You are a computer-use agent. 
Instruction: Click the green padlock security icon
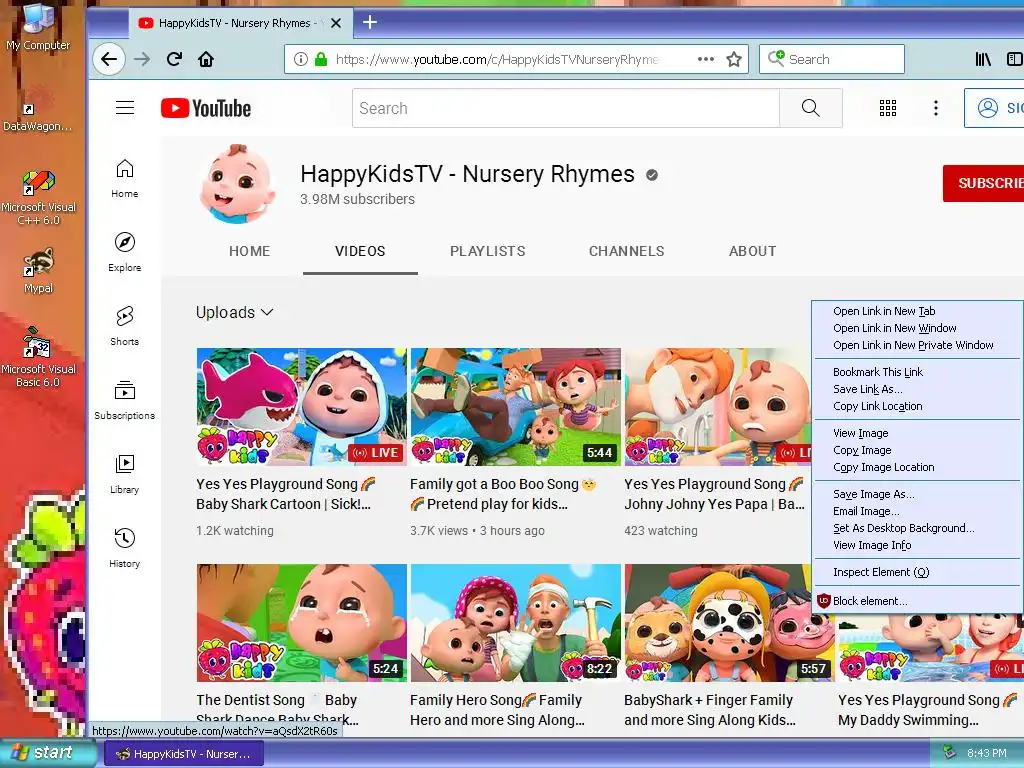[321, 59]
